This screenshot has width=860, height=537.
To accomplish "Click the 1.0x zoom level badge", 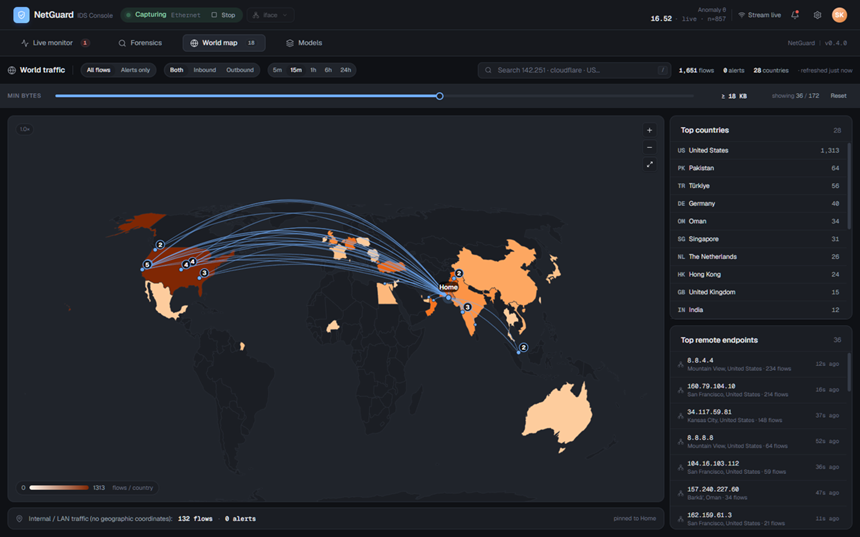I will point(25,129).
